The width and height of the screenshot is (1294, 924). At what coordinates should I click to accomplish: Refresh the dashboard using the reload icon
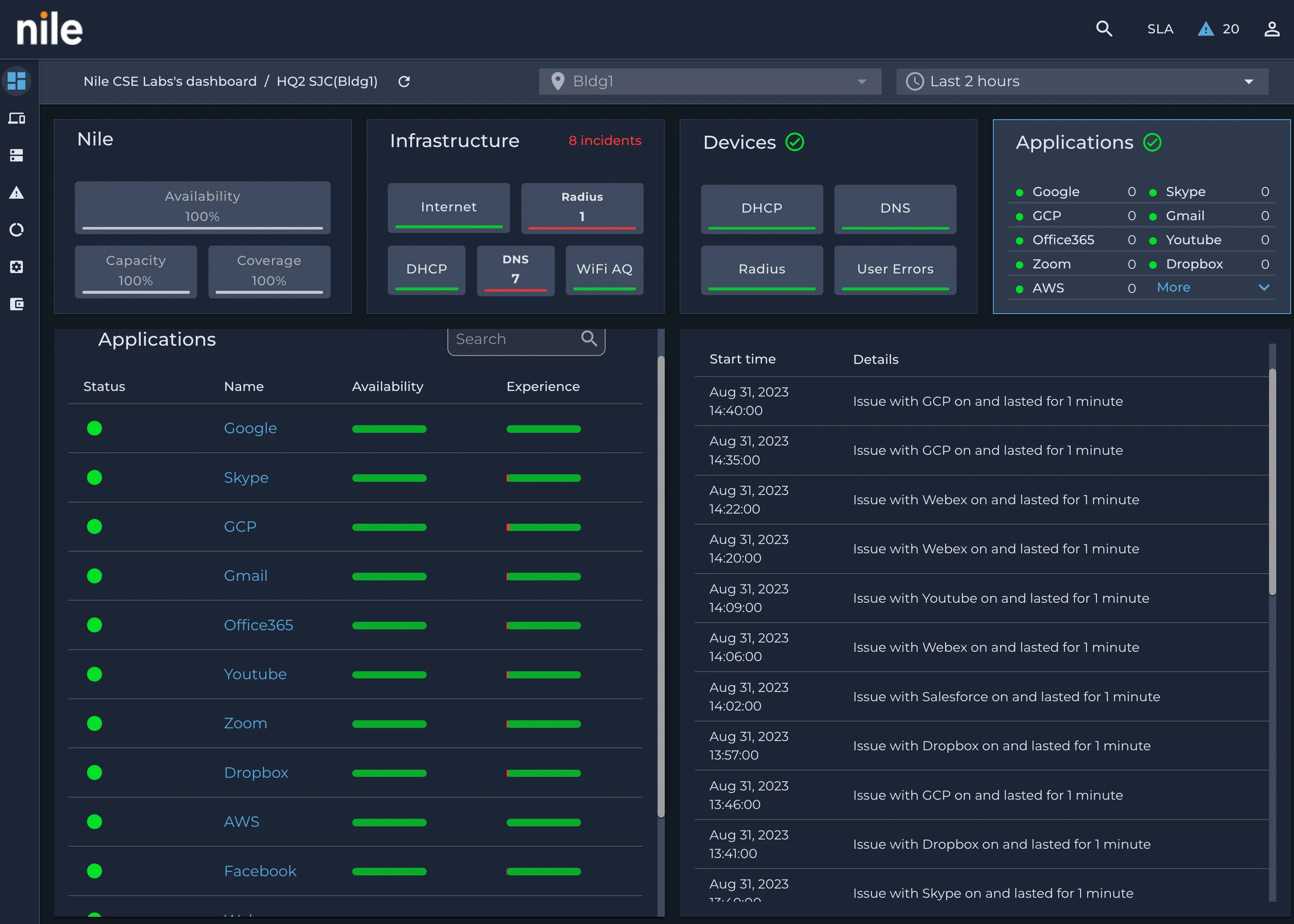pos(404,81)
